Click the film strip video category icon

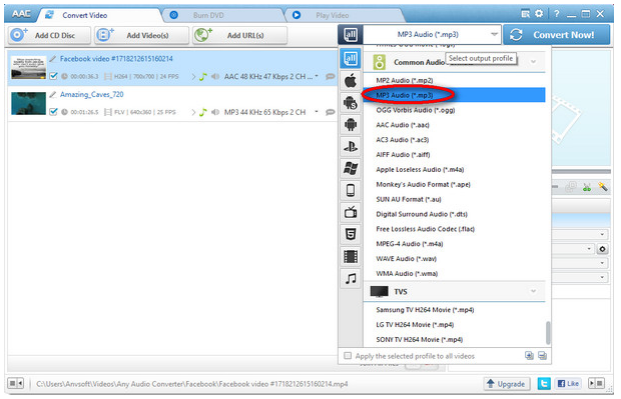(x=351, y=256)
